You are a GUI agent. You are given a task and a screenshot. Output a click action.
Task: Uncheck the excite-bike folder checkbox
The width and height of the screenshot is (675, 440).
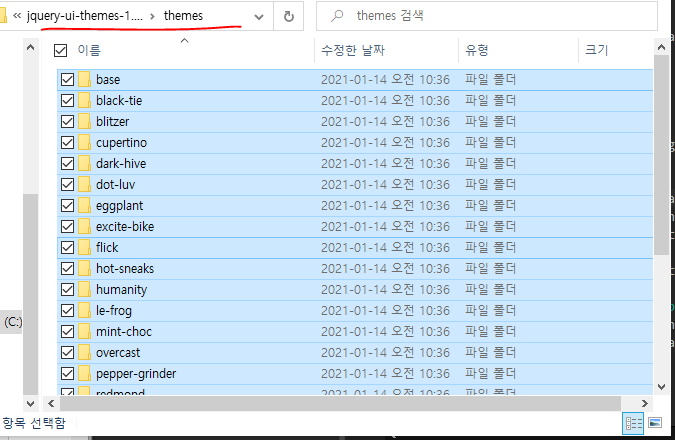[x=68, y=226]
